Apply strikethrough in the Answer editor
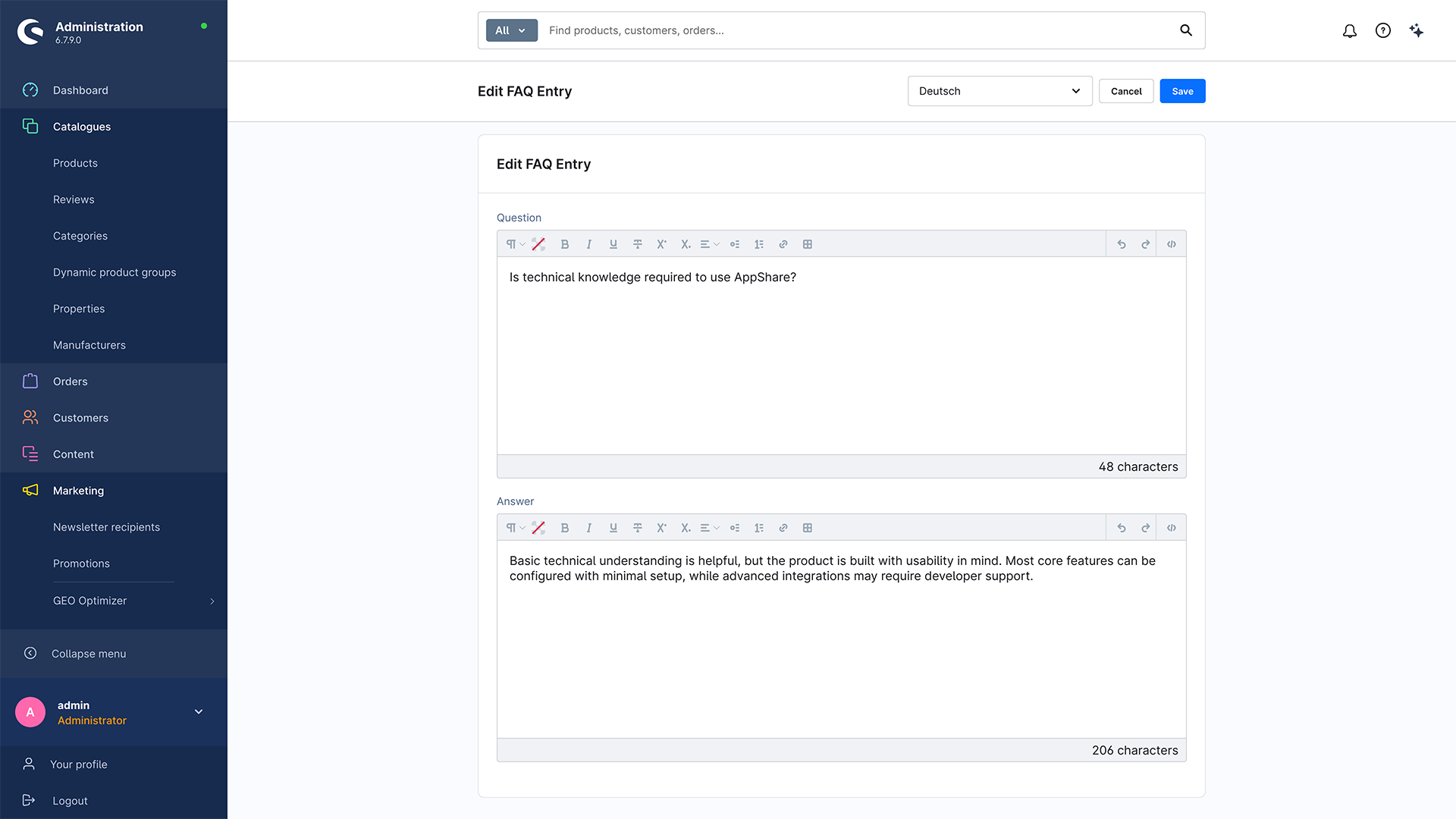 point(637,528)
